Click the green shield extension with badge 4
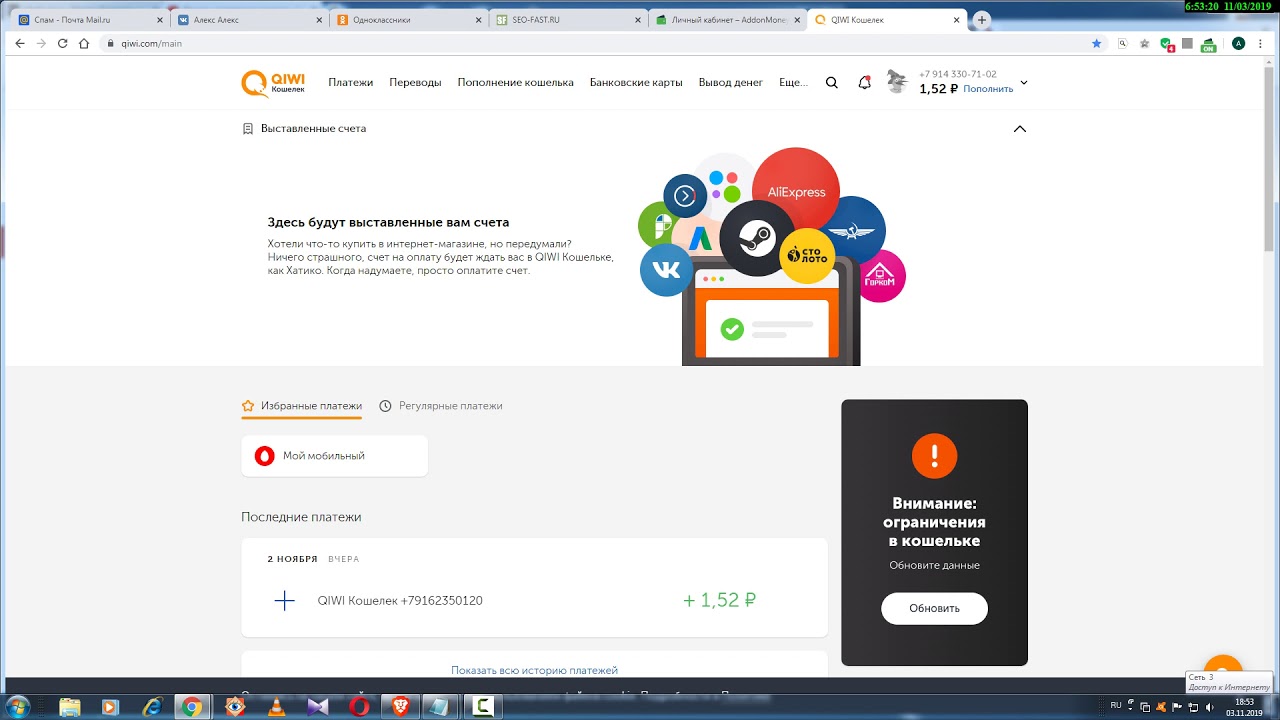Image resolution: width=1280 pixels, height=720 pixels. 1166,44
